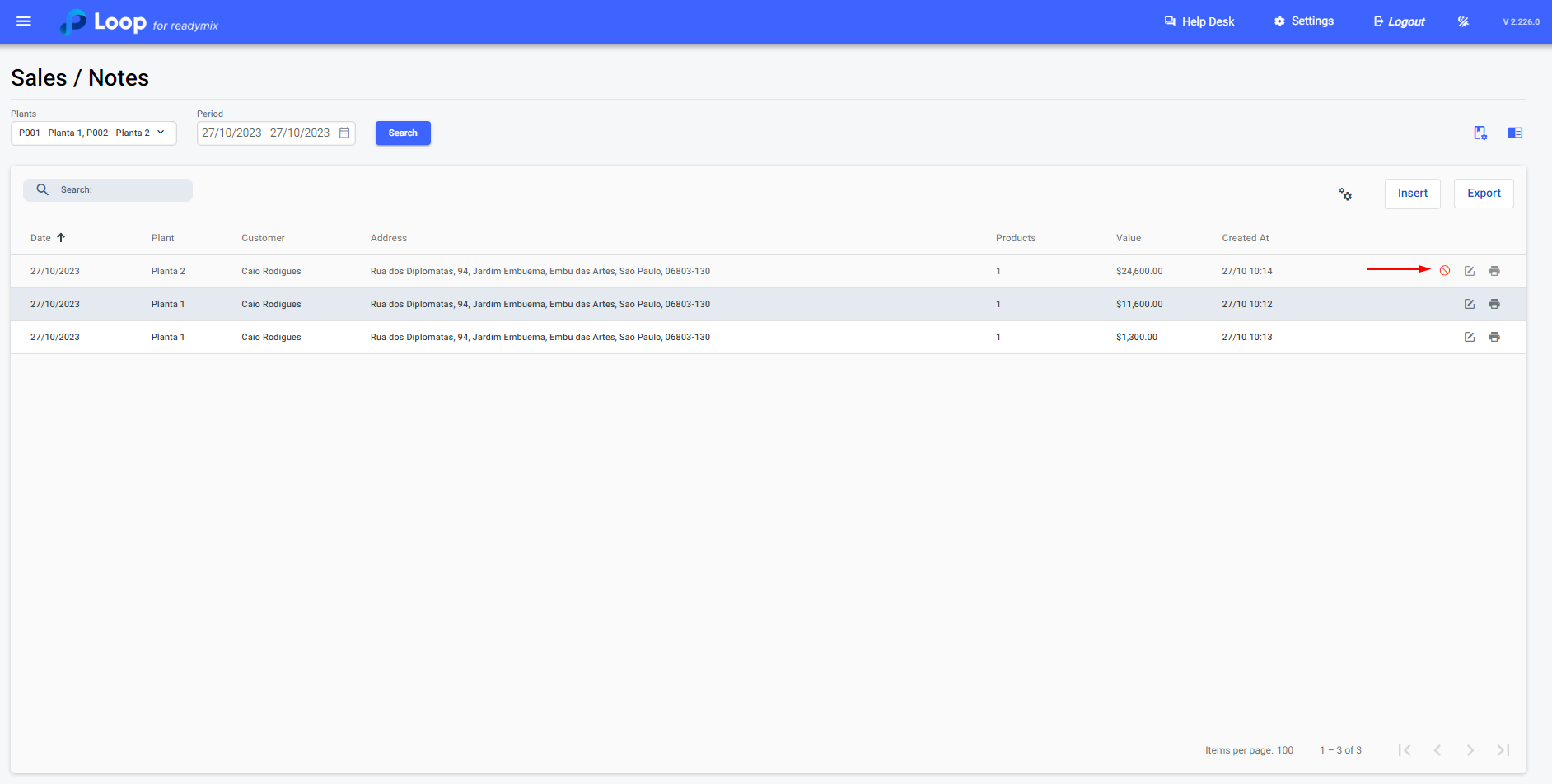Click the magic wand icon in header
The height and width of the screenshot is (784, 1552).
(1463, 21)
